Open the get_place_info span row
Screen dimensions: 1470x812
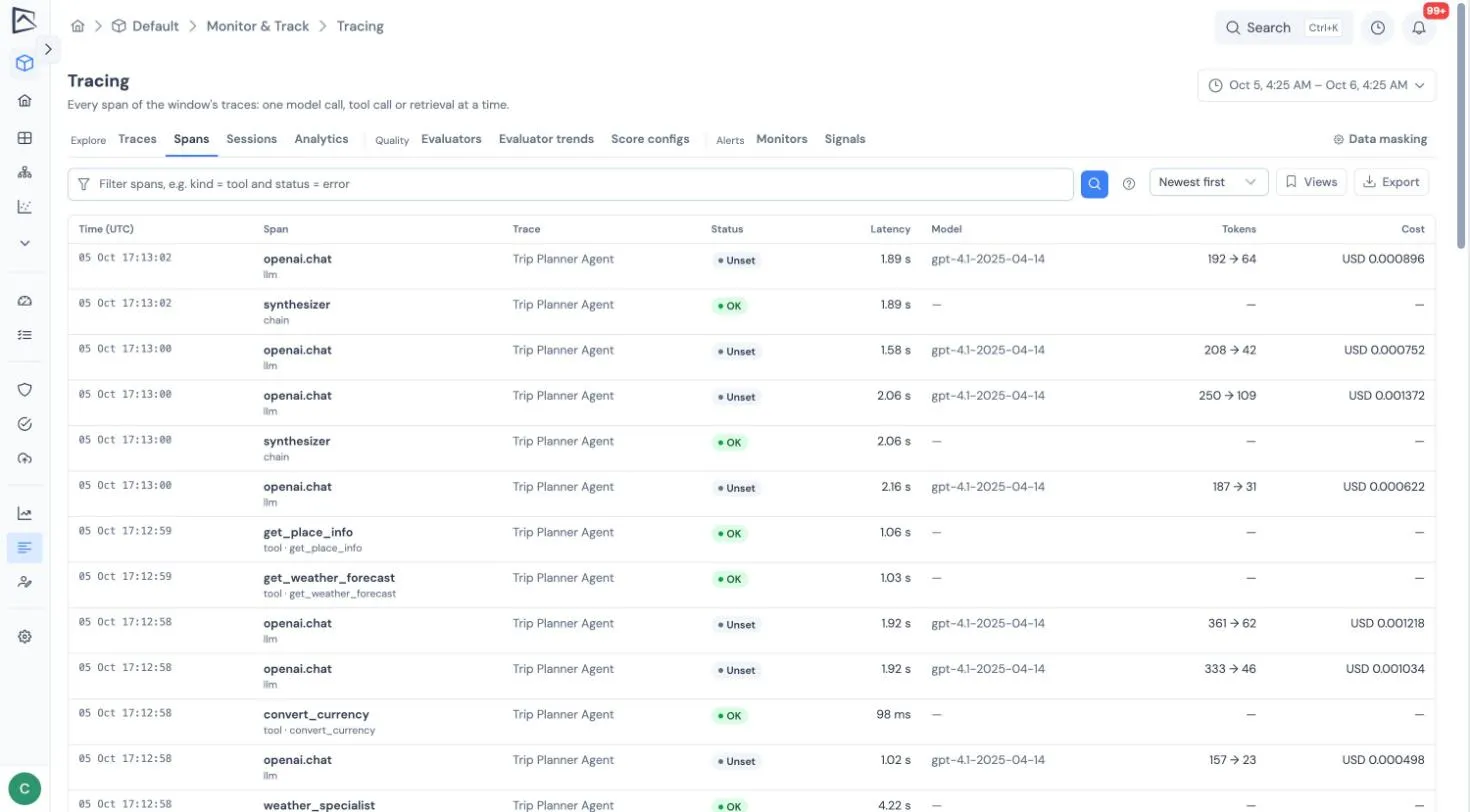[751, 540]
